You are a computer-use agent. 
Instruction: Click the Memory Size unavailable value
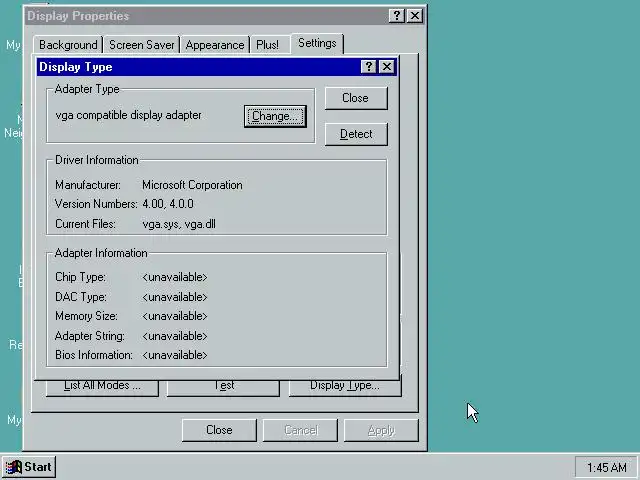tap(175, 316)
